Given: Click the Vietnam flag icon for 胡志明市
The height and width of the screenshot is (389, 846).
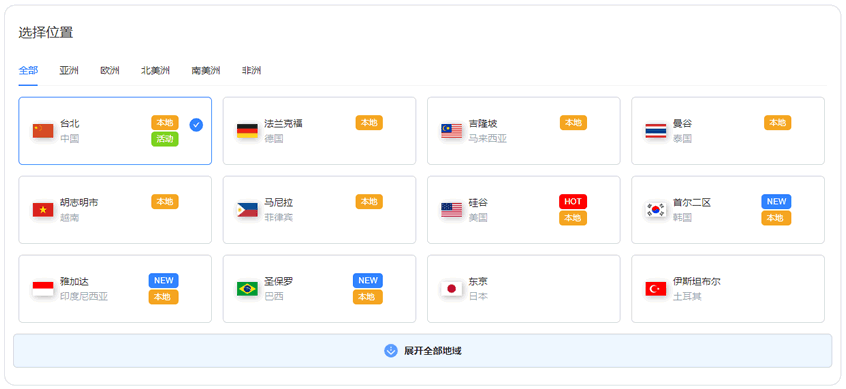Looking at the screenshot, I should pos(43,210).
